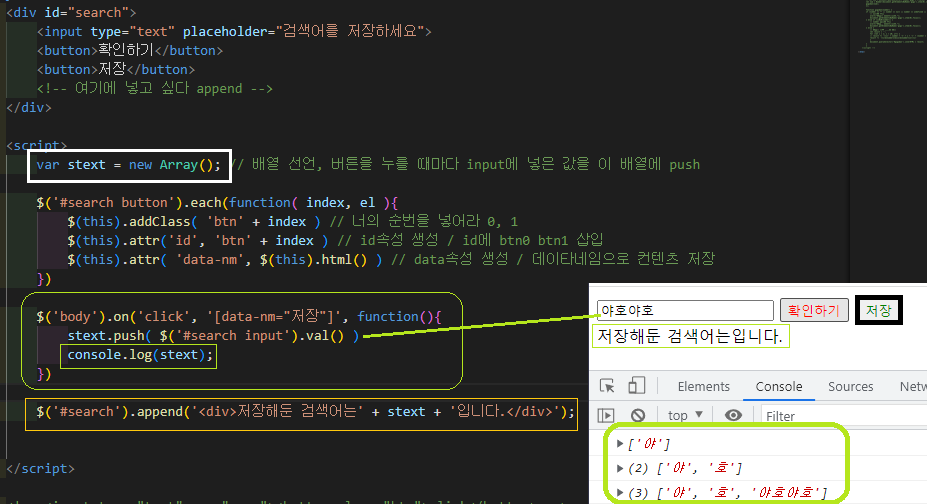Toggle the device toolbar icon
The width and height of the screenshot is (927, 504).
pos(636,386)
